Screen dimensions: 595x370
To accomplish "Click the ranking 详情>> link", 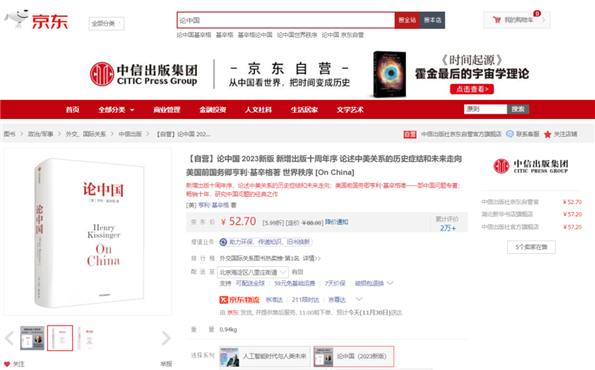I will point(312,258).
